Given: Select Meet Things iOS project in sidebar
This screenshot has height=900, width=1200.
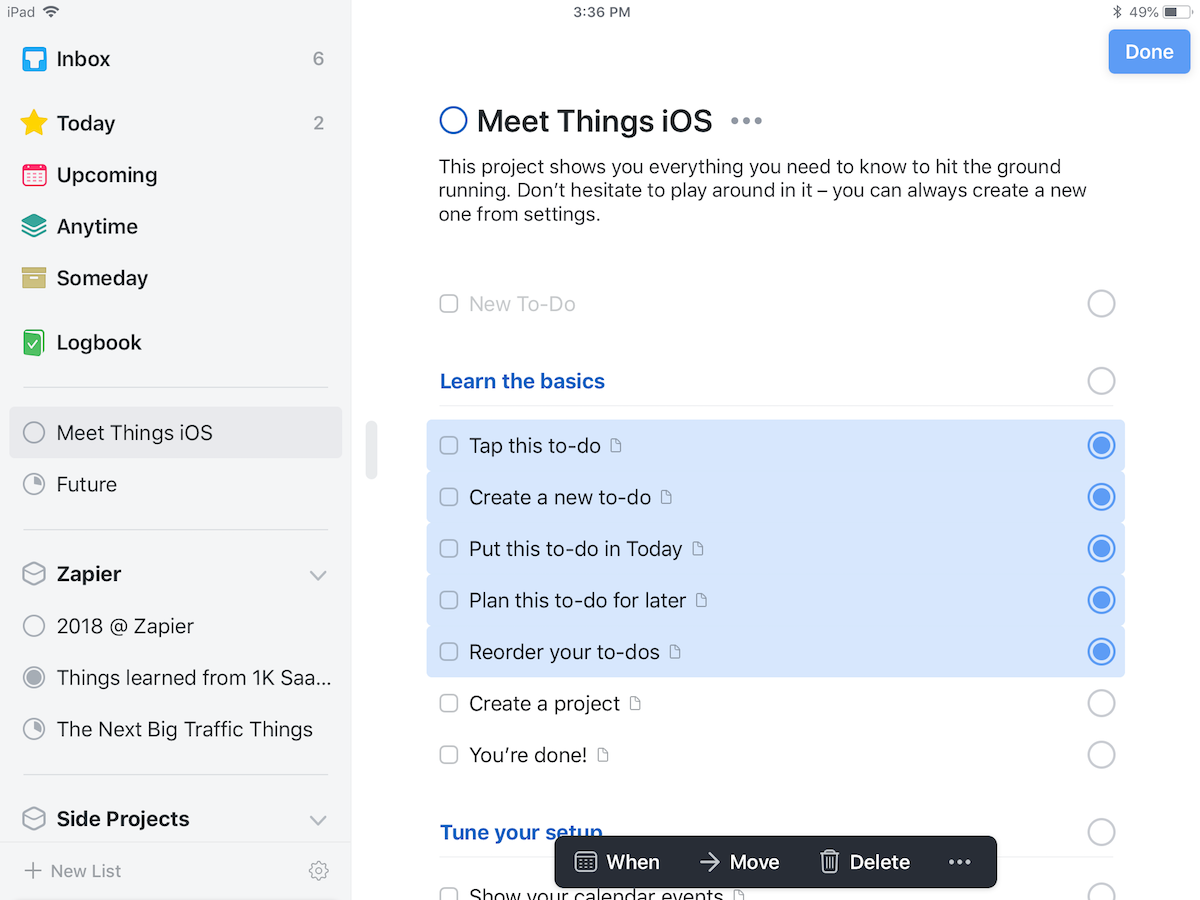Looking at the screenshot, I should pos(175,432).
